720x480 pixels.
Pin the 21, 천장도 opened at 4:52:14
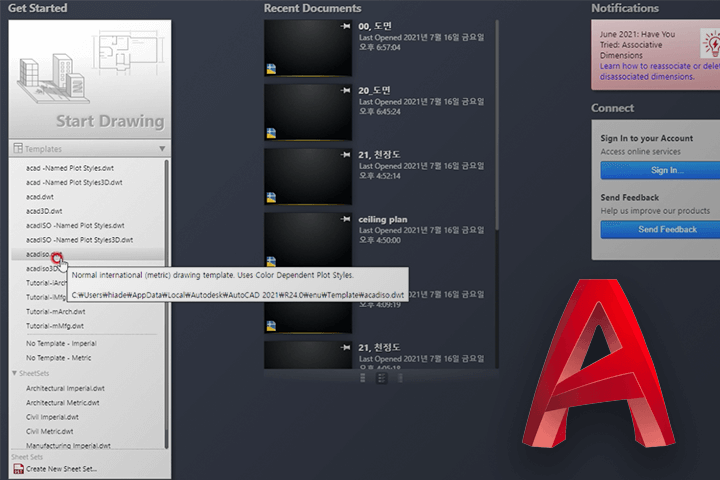pyautogui.click(x=346, y=155)
